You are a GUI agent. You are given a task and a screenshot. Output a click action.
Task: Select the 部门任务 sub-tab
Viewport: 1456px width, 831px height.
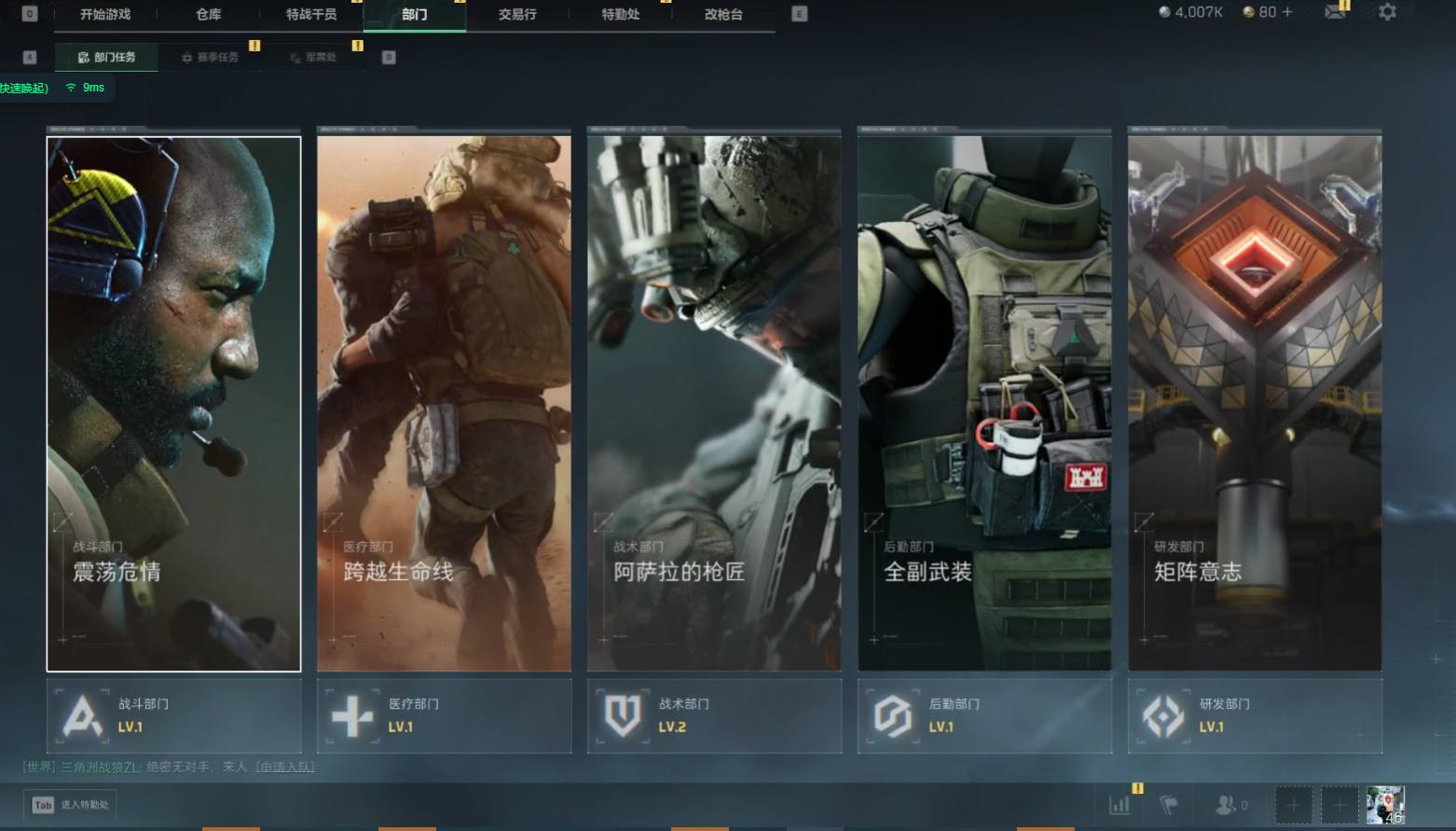106,57
